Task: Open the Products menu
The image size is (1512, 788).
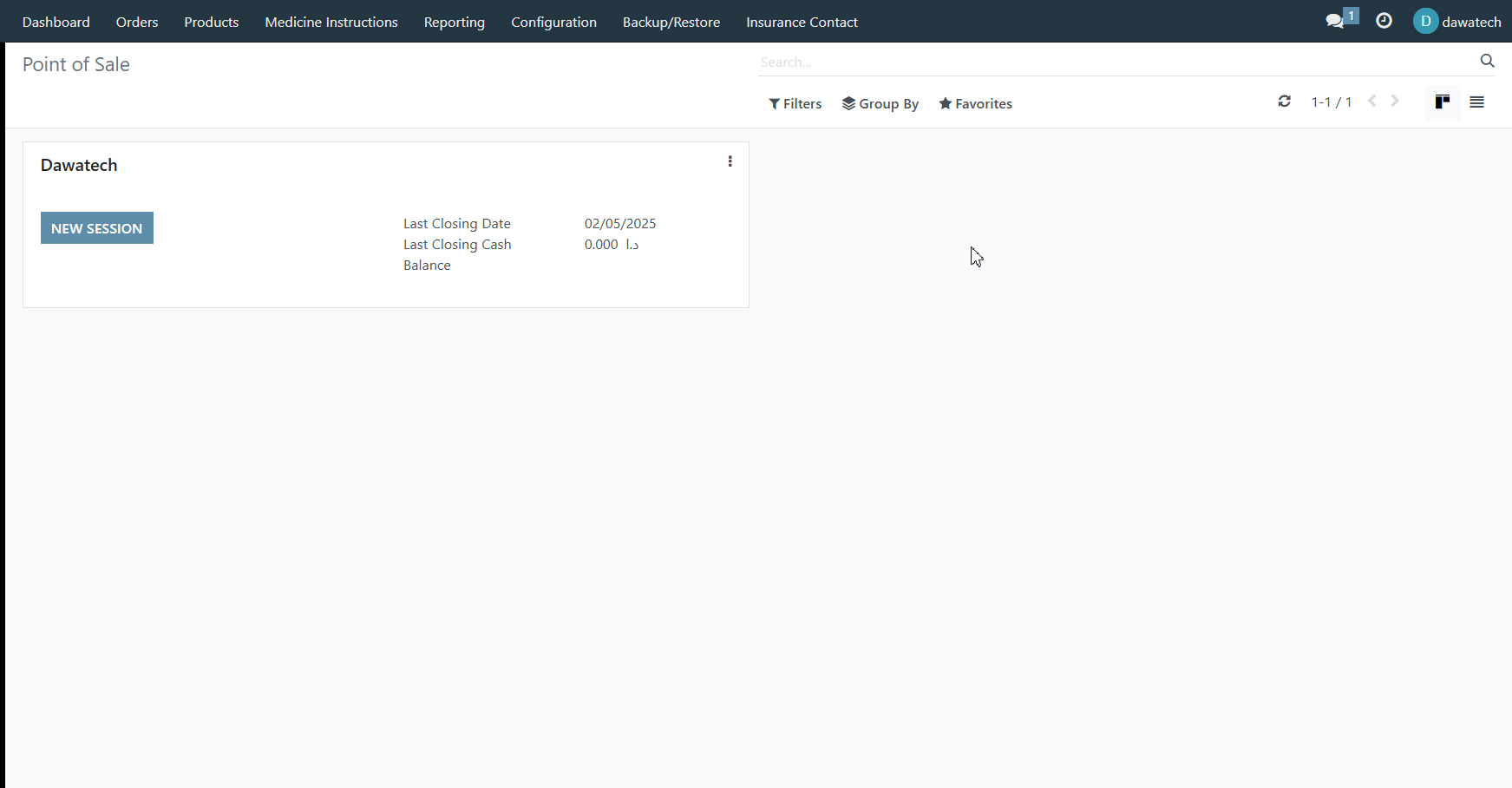Action: click(x=212, y=22)
